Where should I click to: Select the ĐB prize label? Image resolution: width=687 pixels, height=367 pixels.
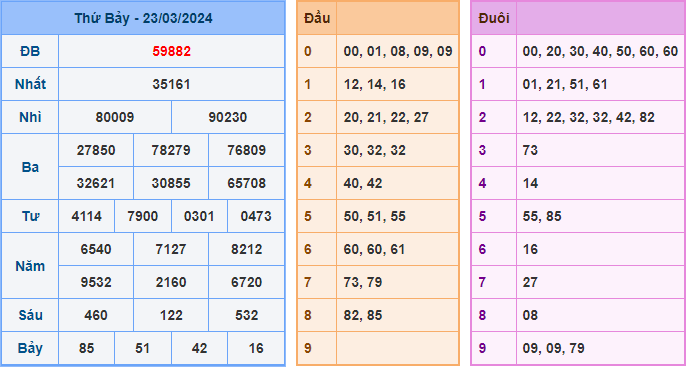[30, 52]
